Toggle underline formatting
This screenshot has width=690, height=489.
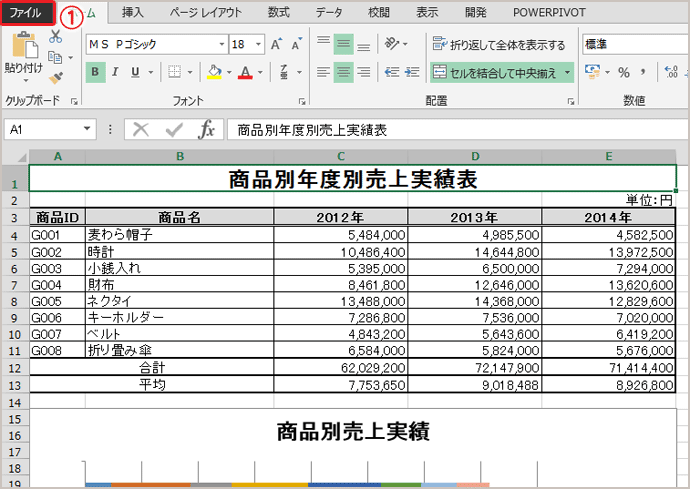tap(136, 72)
